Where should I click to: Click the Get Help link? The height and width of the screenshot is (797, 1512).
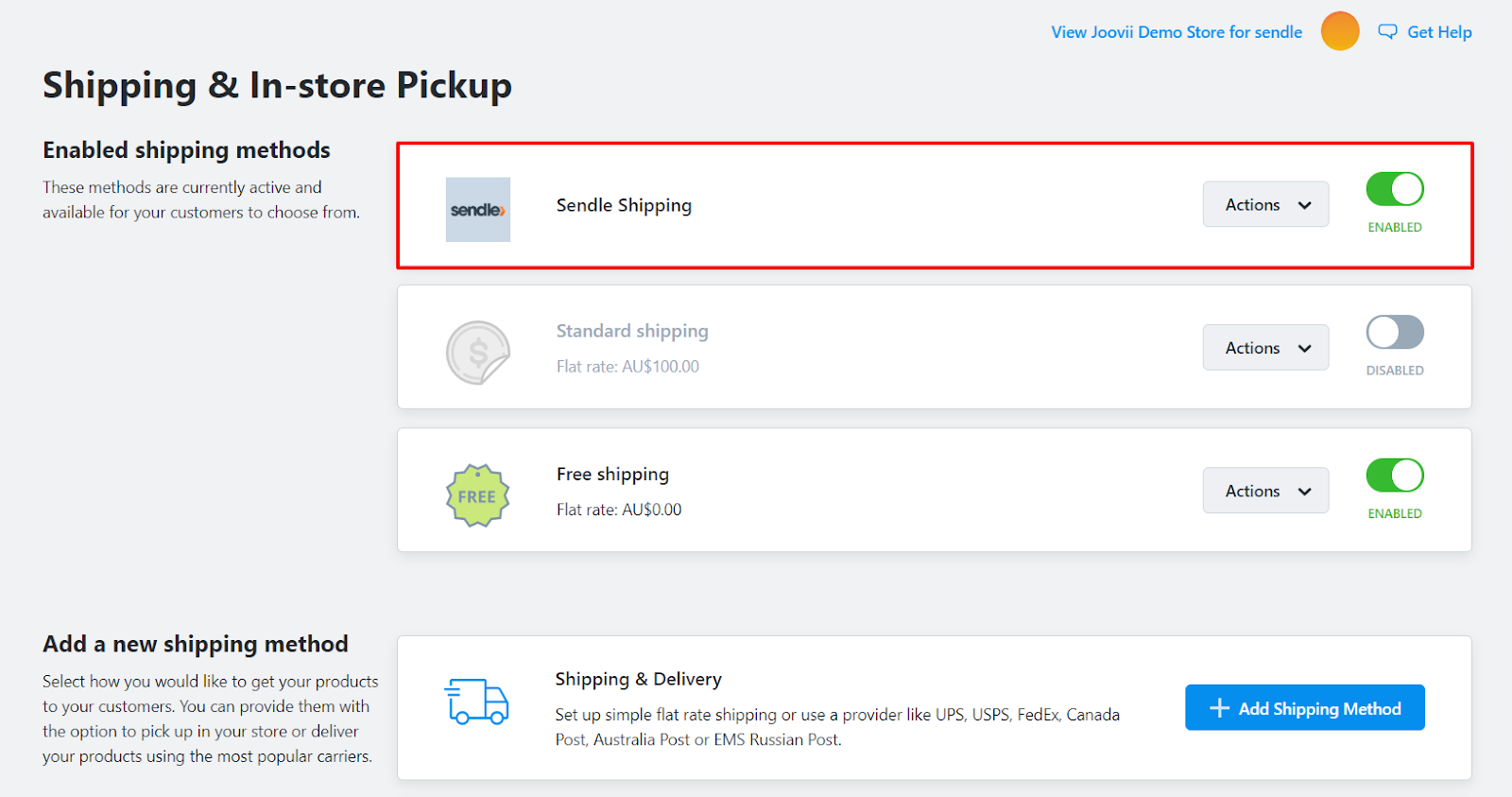1439,32
